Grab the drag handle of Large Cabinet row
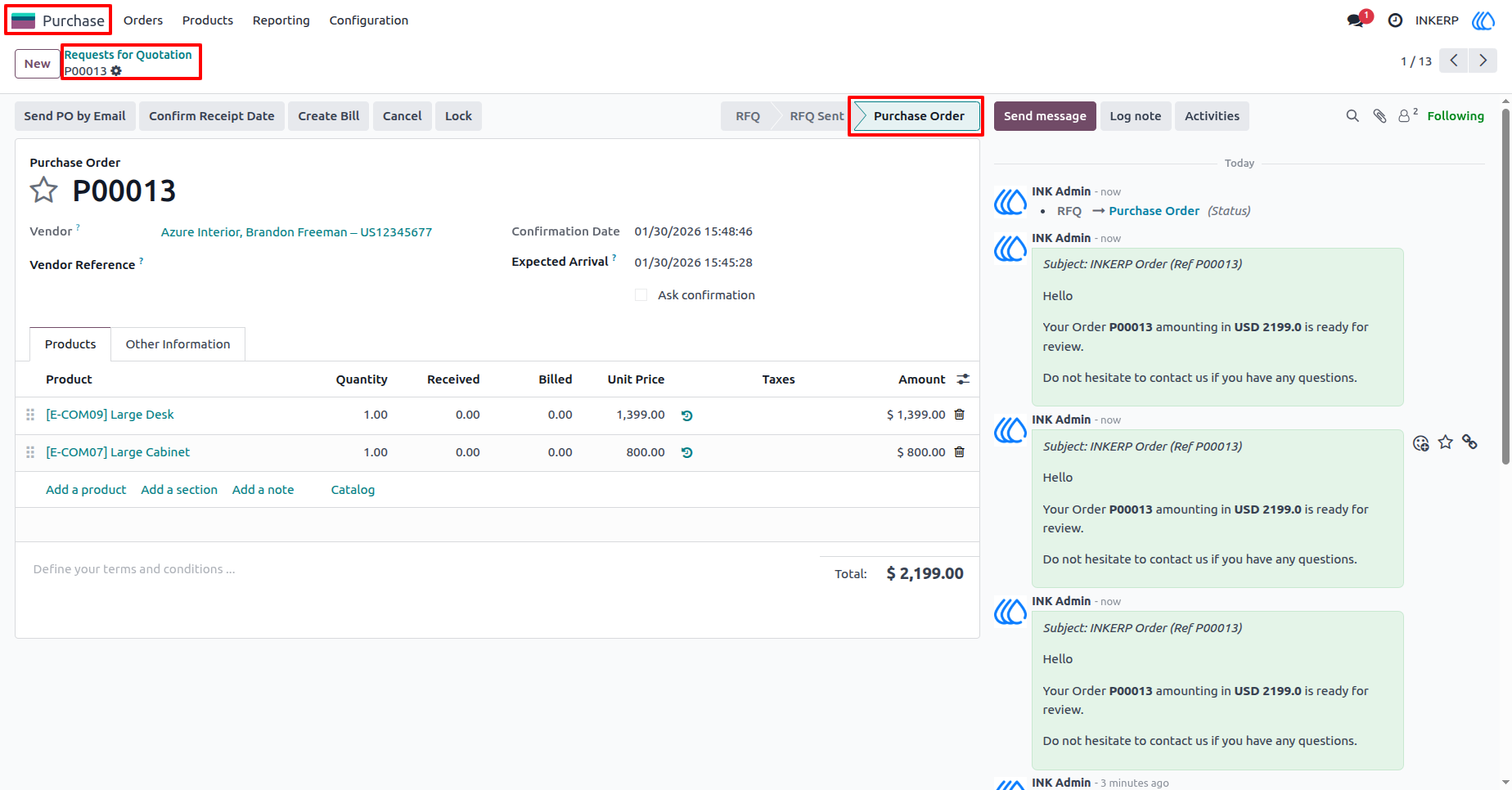The height and width of the screenshot is (790, 1512). (x=30, y=452)
